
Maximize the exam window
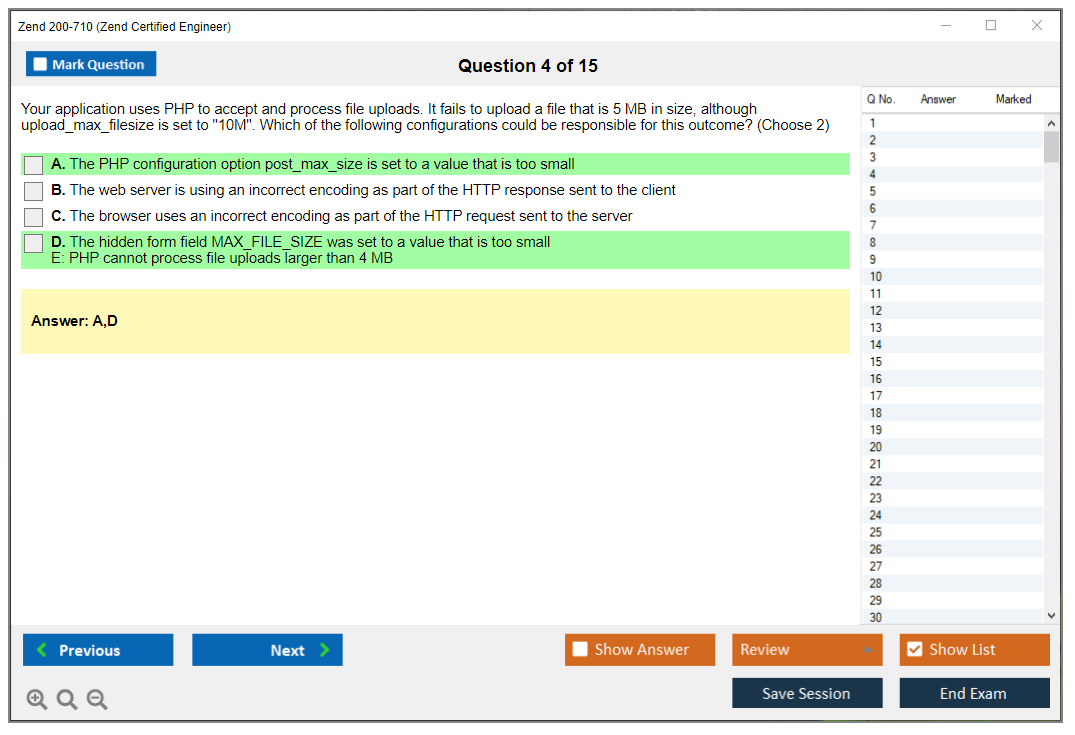tap(991, 26)
